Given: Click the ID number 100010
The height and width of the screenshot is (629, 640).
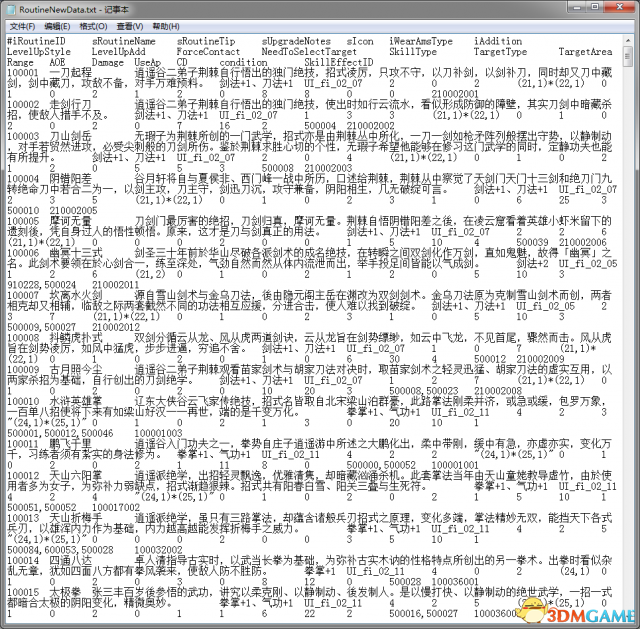Looking at the screenshot, I should click(x=23, y=402).
